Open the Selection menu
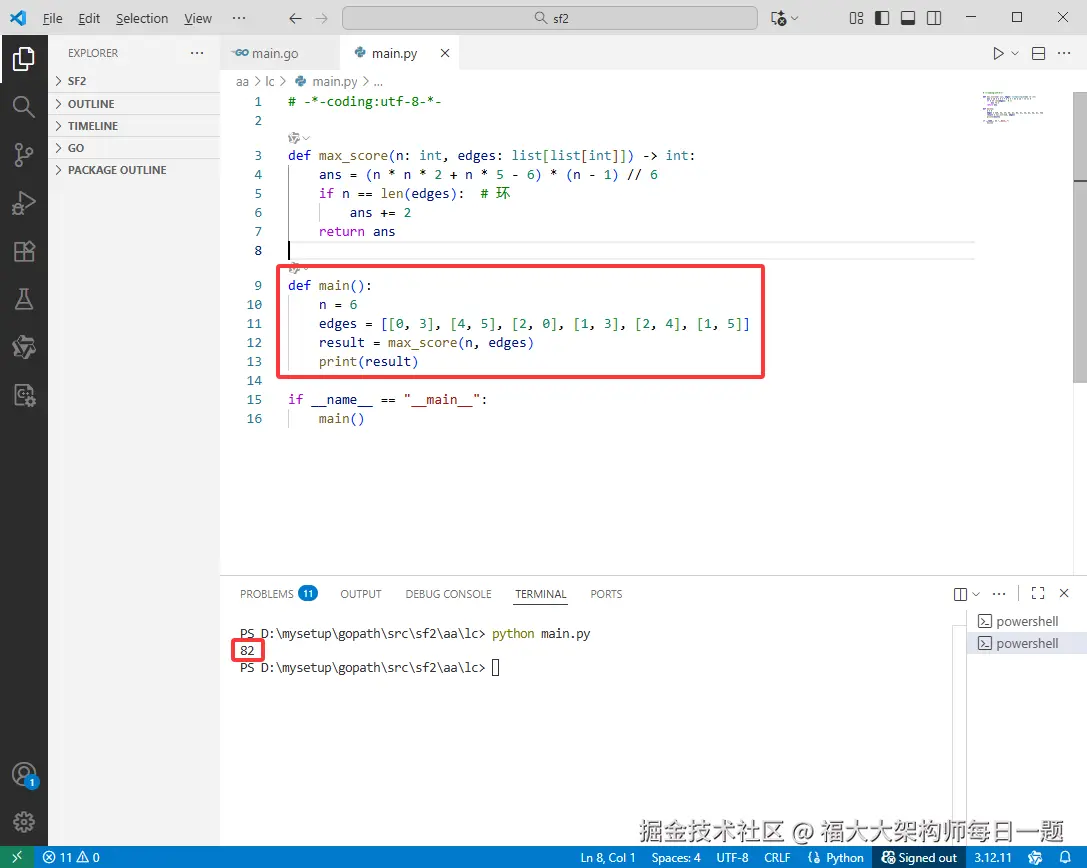 [x=142, y=18]
